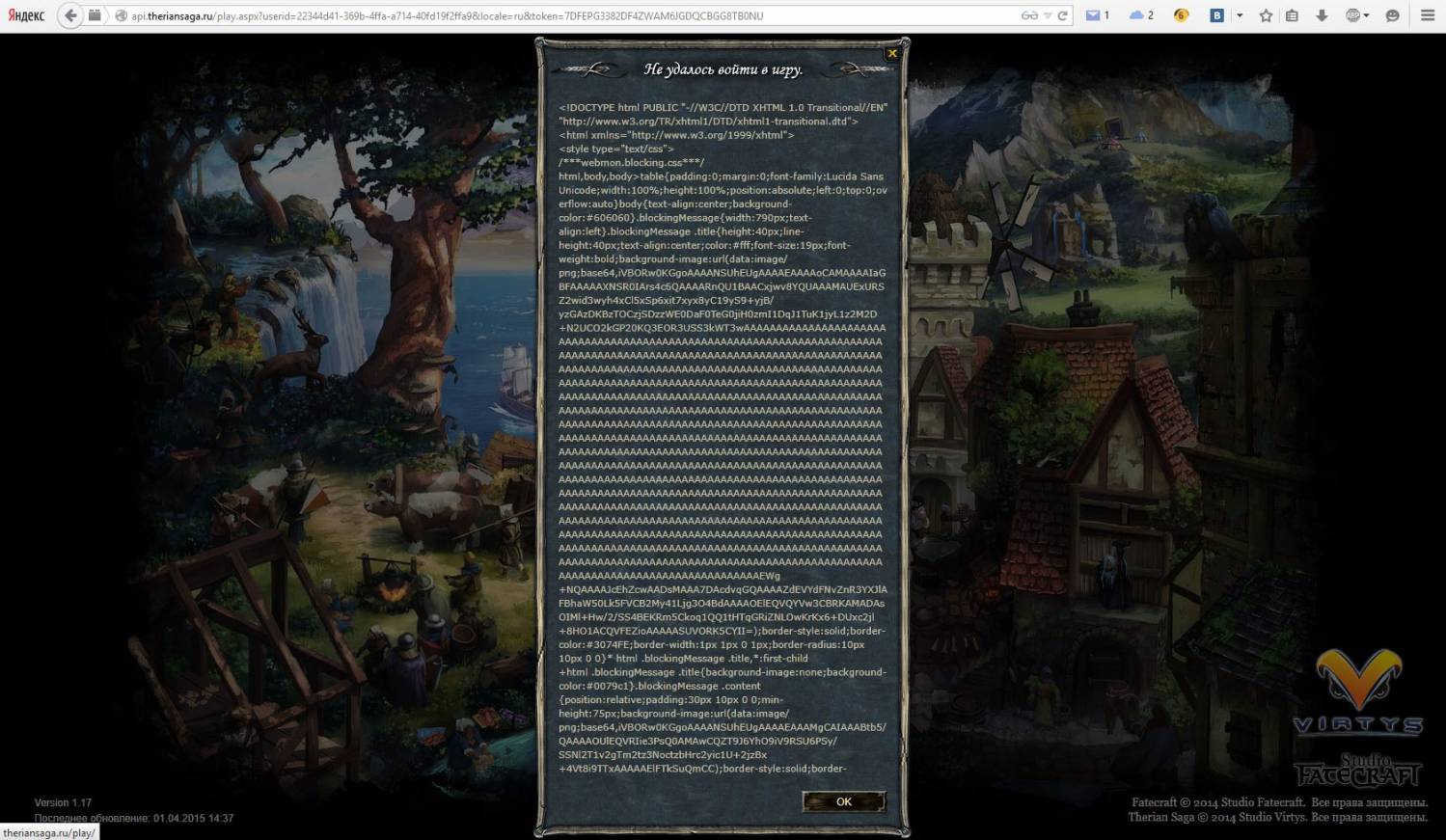Image resolution: width=1446 pixels, height=840 pixels.
Task: Open the mail notifier envelope icon
Action: pyautogui.click(x=1093, y=15)
